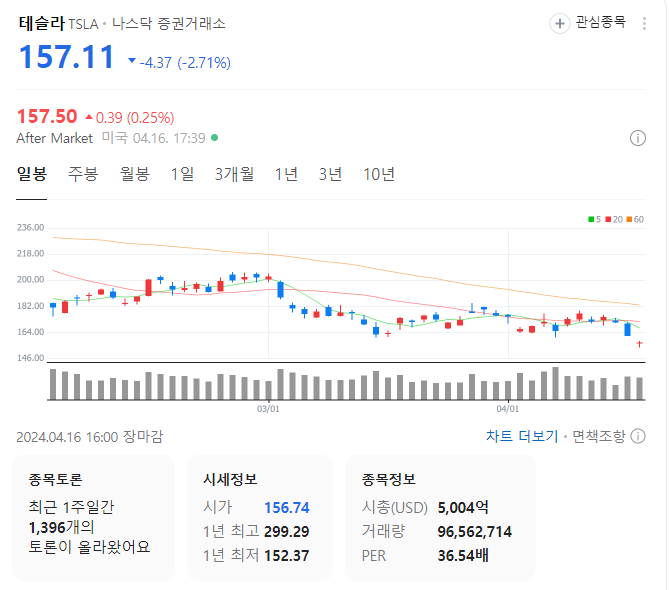This screenshot has width=669, height=590.
Task: Click the green live status dot
Action: 215,138
